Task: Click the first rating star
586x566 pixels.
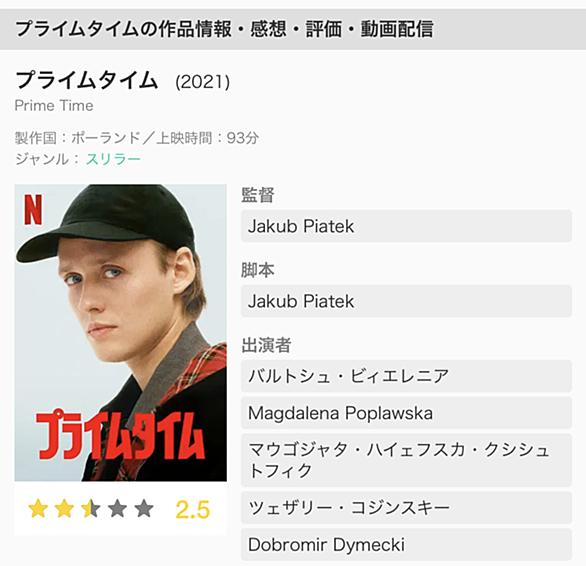Action: click(38, 509)
